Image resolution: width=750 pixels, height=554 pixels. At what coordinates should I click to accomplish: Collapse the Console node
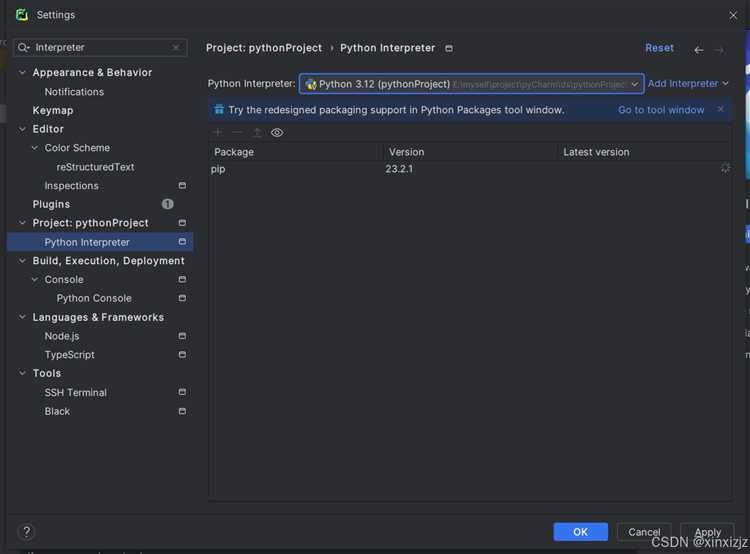[x=34, y=279]
